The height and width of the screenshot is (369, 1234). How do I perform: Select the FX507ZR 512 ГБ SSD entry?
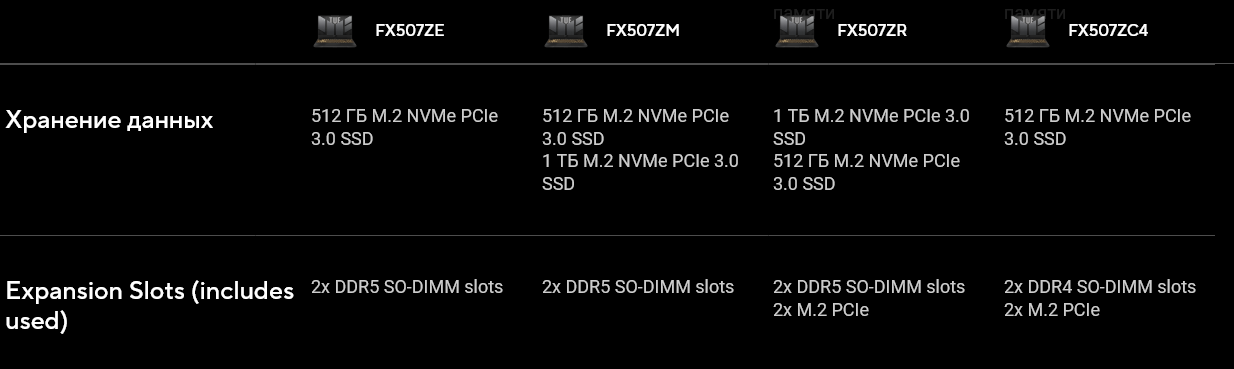pos(866,172)
